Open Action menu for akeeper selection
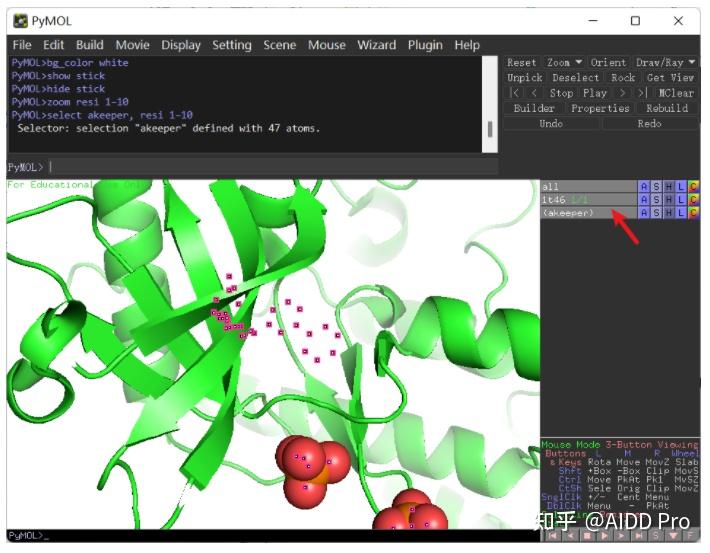Image resolution: width=710 pixels, height=553 pixels. tap(644, 213)
